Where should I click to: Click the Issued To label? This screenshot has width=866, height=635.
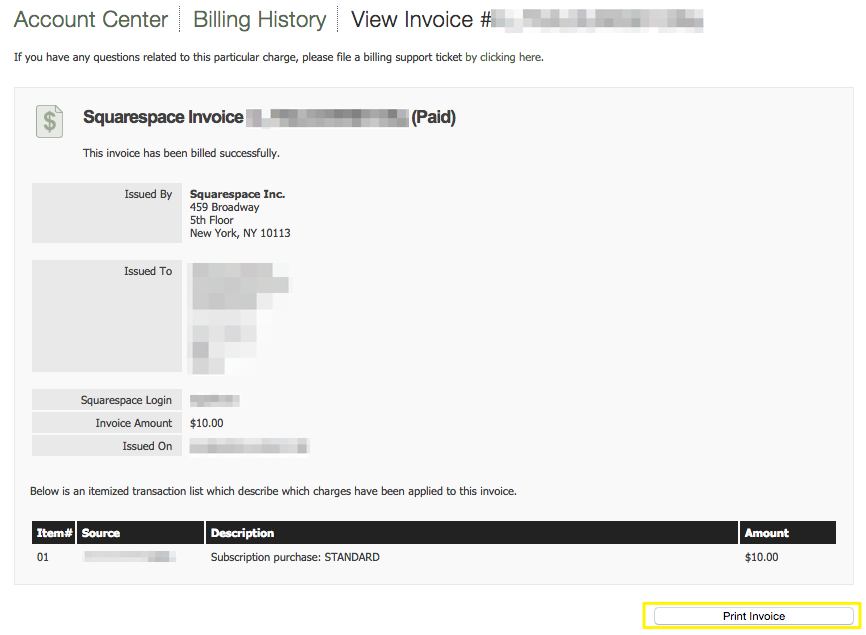pyautogui.click(x=147, y=271)
